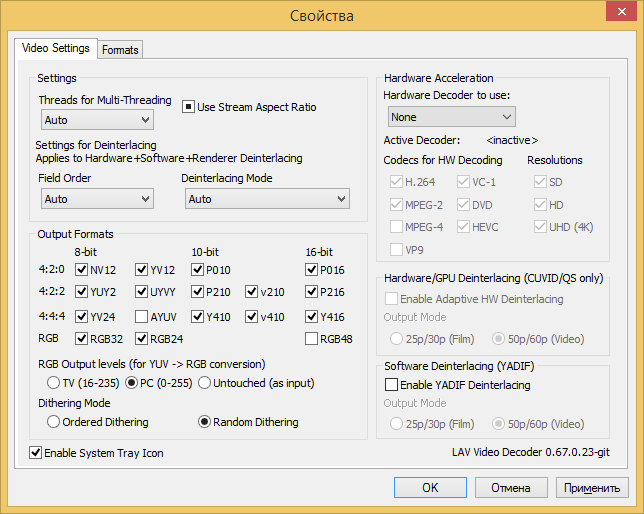Select TV (16-235) RGB output level
The height and width of the screenshot is (514, 644).
(53, 383)
